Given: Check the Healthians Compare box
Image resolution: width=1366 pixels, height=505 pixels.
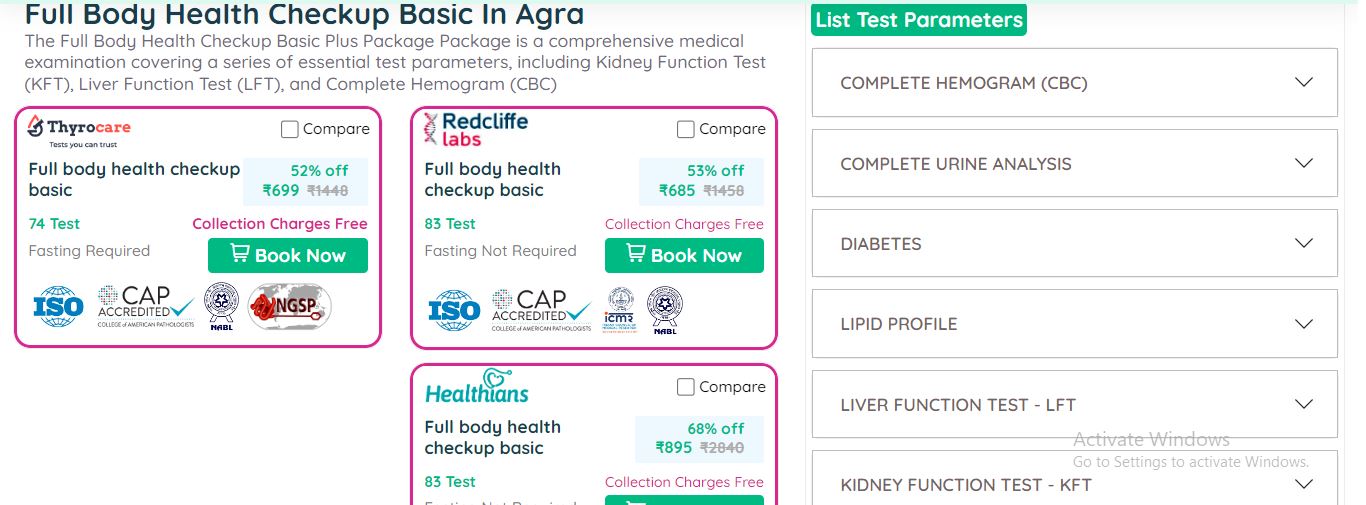Looking at the screenshot, I should 686,387.
